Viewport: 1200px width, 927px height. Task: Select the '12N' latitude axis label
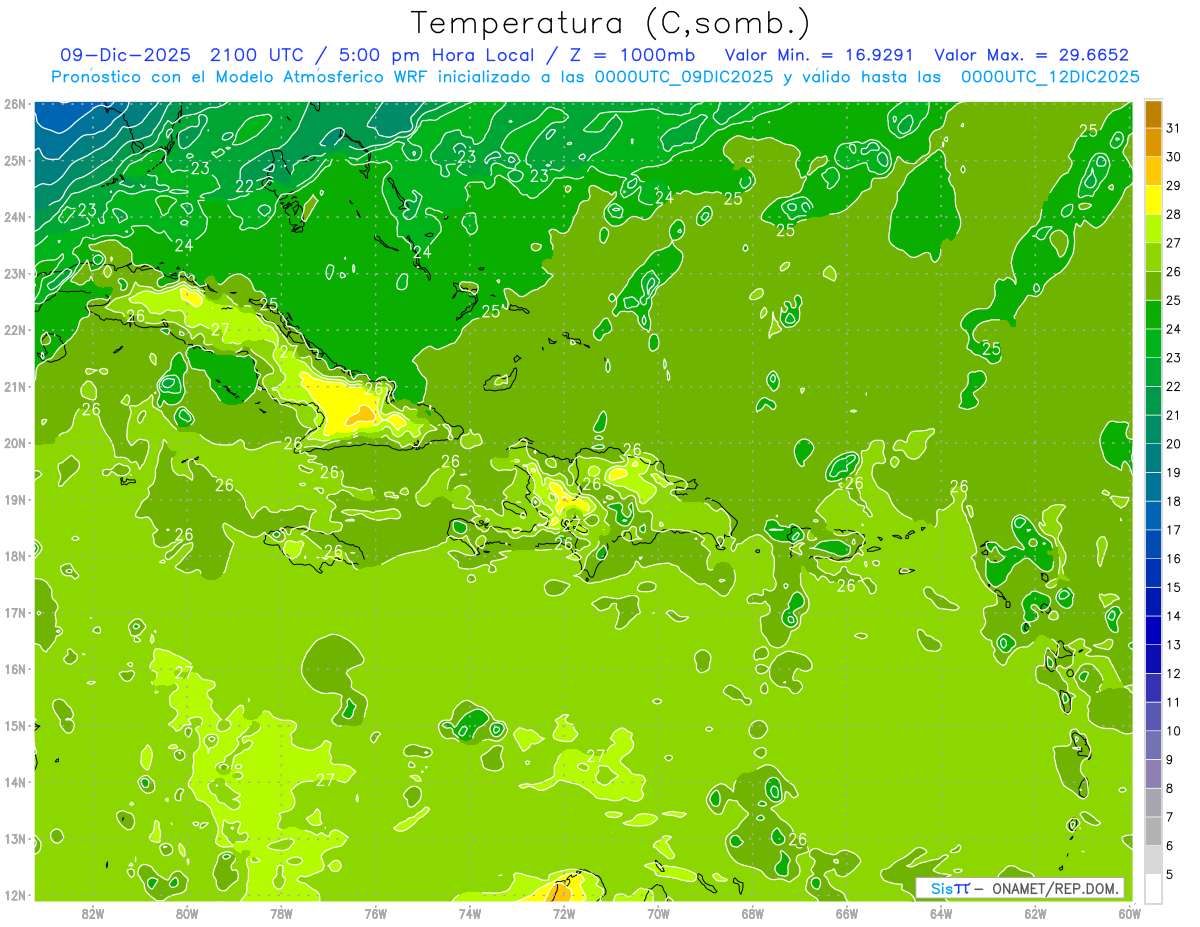point(14,895)
